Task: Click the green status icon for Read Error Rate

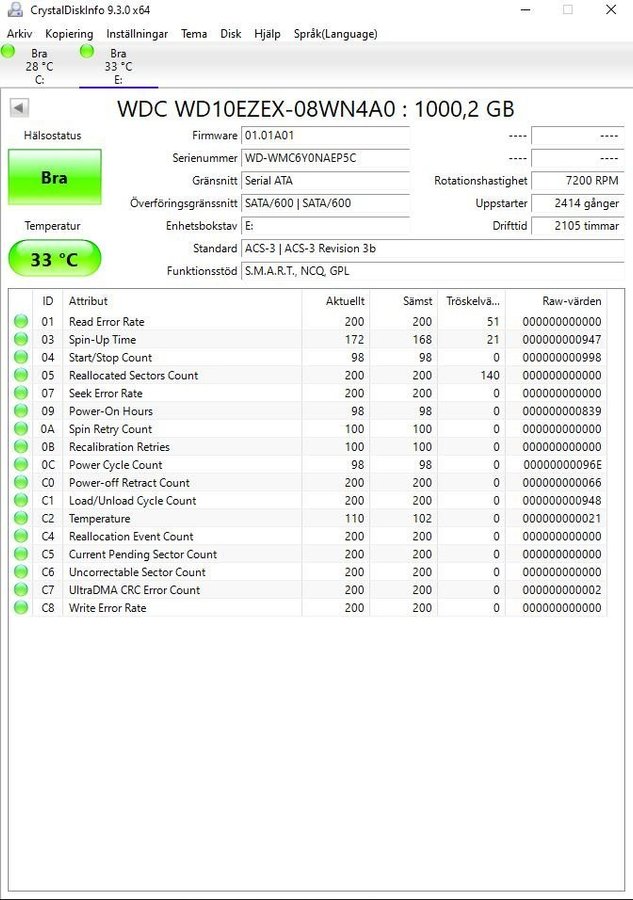Action: coord(20,322)
